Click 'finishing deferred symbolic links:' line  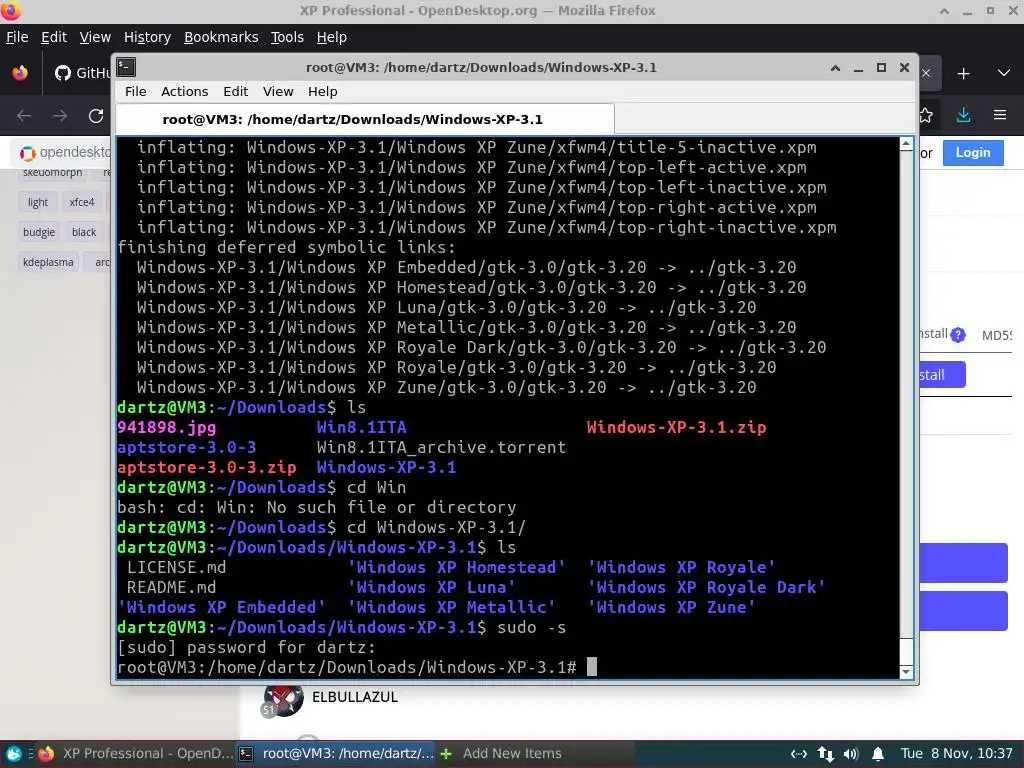point(287,248)
